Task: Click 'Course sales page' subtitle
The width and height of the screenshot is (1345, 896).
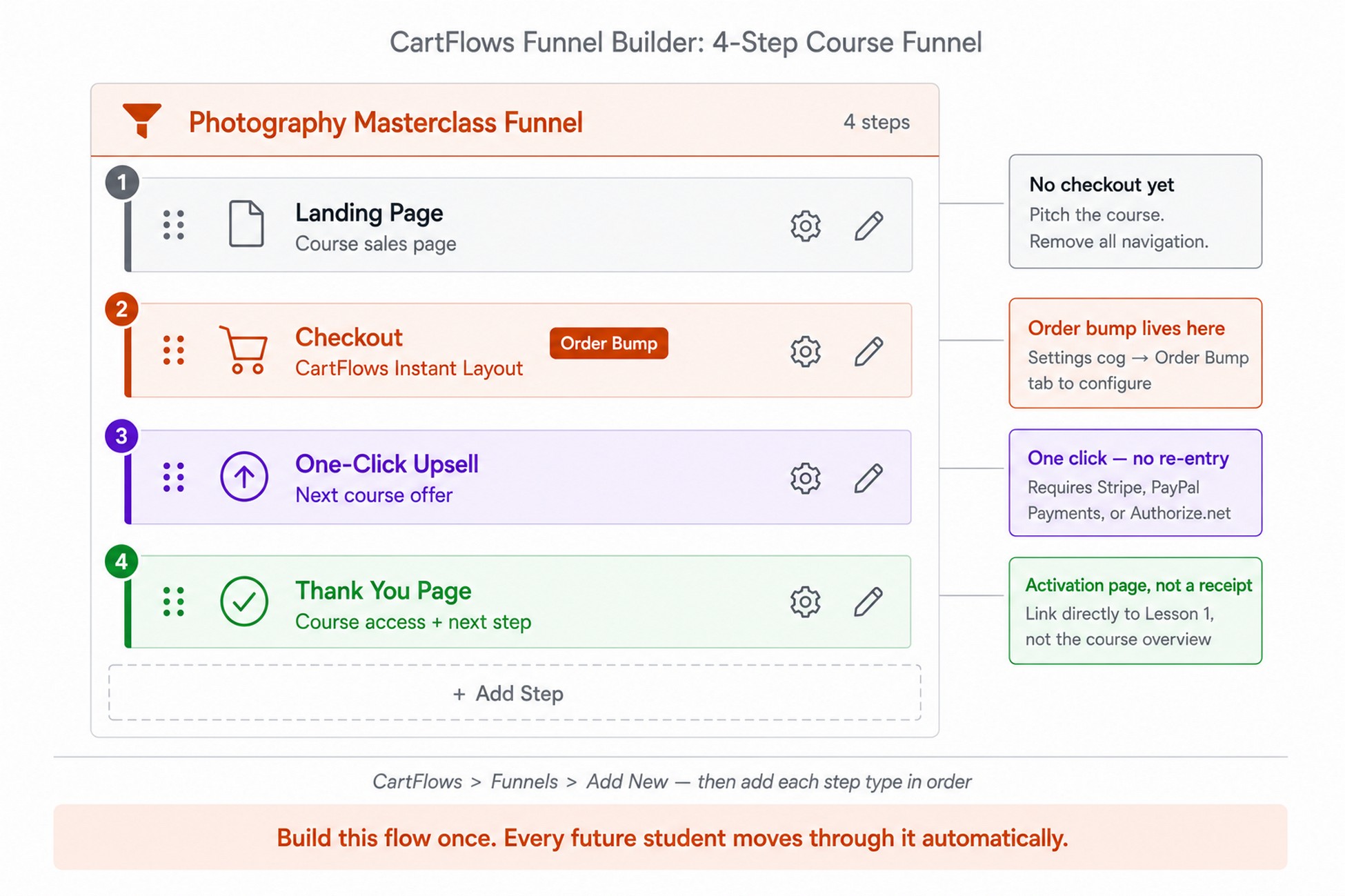Action: pos(376,244)
